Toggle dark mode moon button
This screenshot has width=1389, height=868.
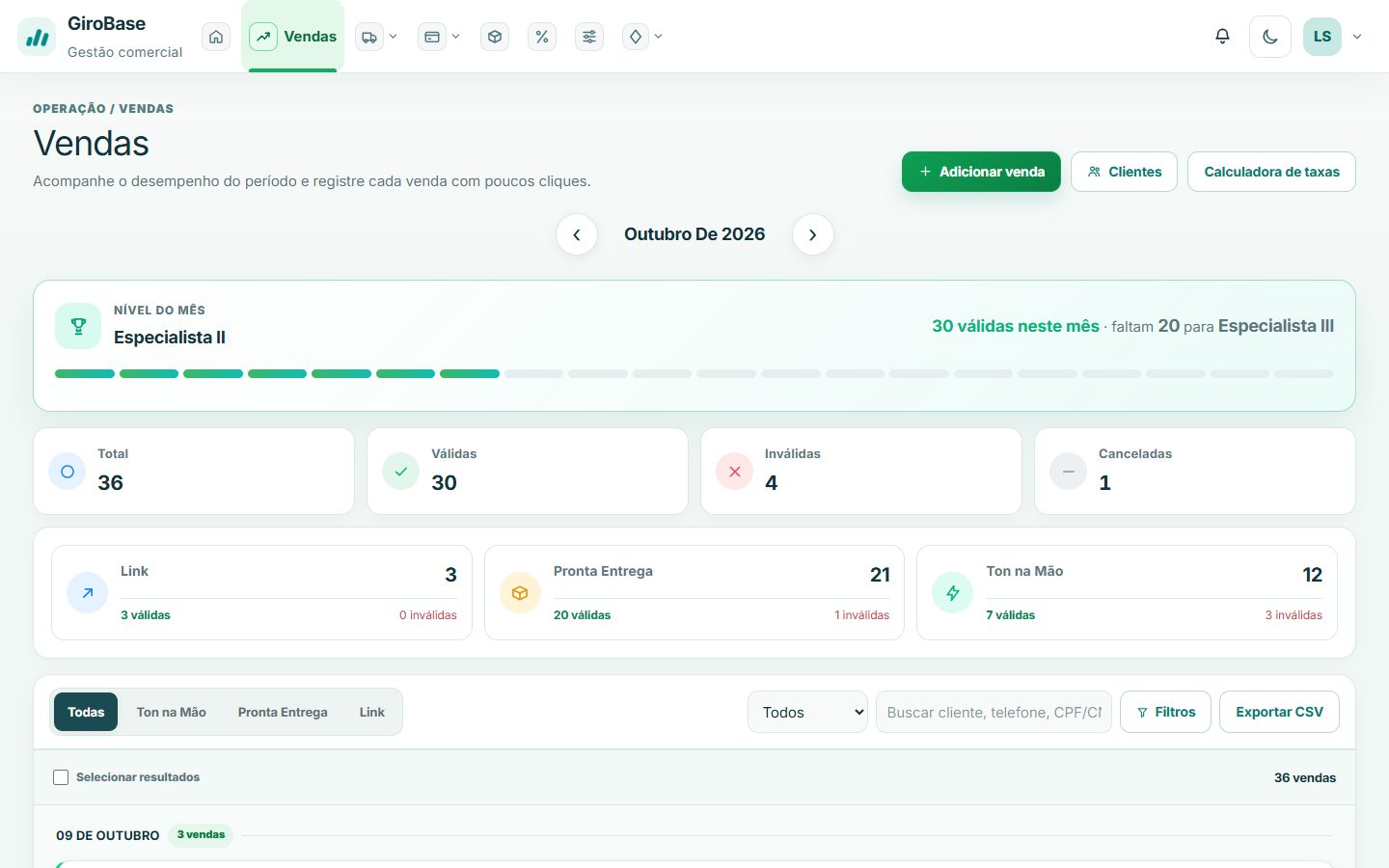tap(1270, 37)
